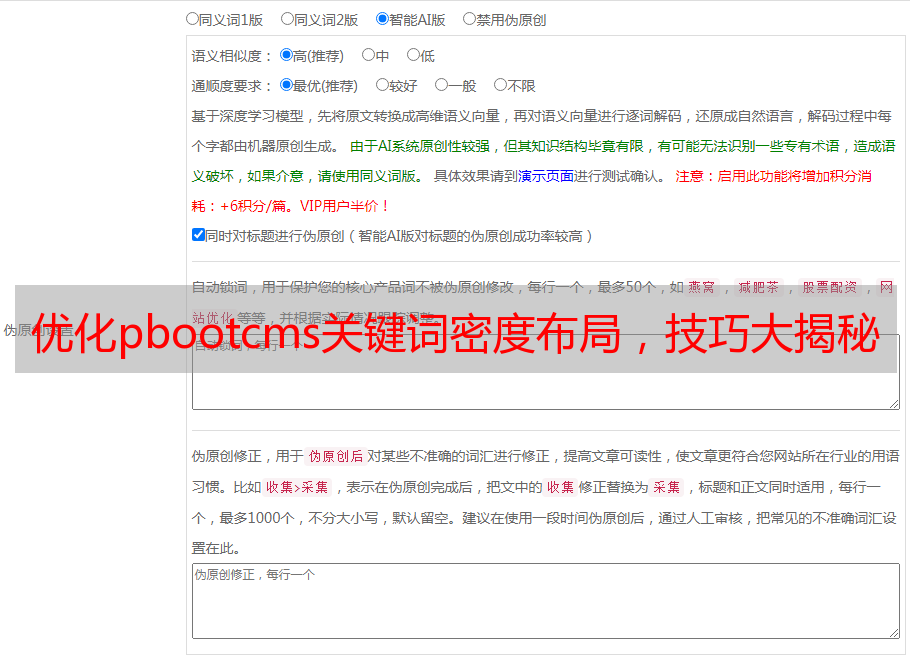Select 禁用伪原创 radio option
911x658 pixels.
point(469,19)
